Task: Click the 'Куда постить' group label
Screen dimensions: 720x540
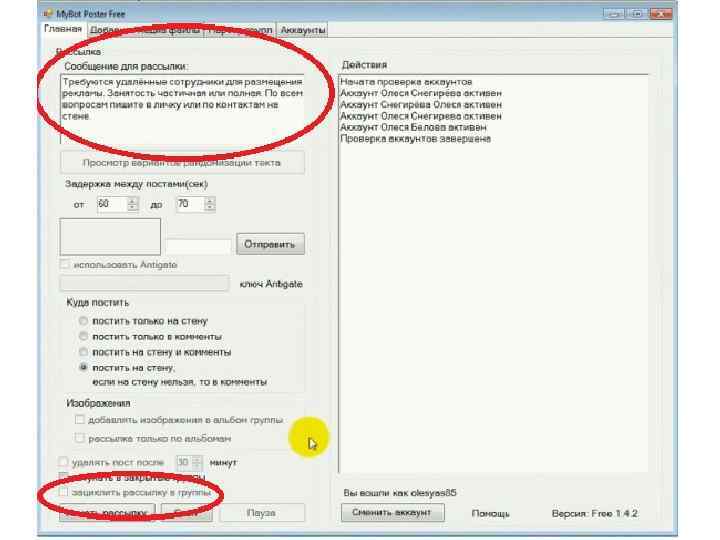Action: [97, 302]
